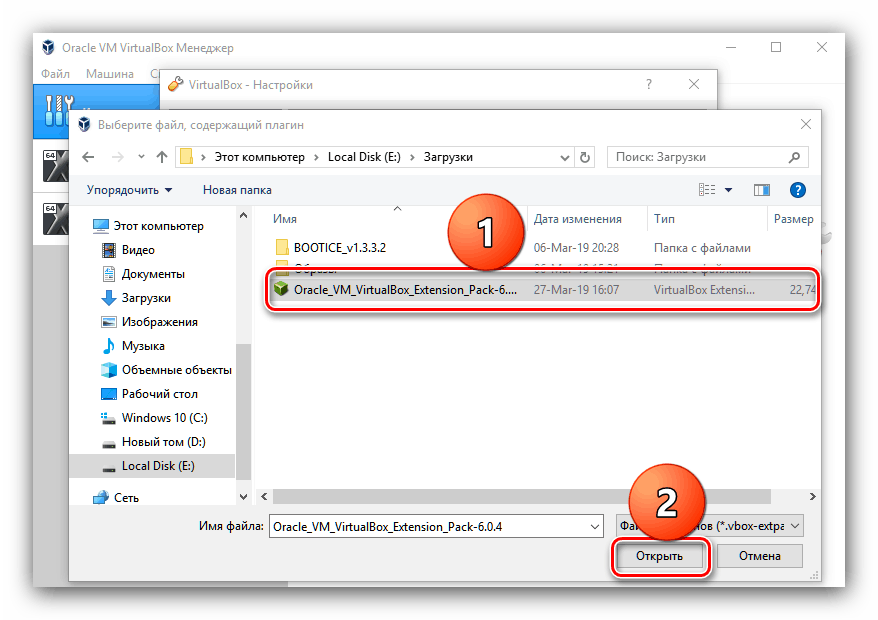Sort by the Размер column header

(x=793, y=219)
